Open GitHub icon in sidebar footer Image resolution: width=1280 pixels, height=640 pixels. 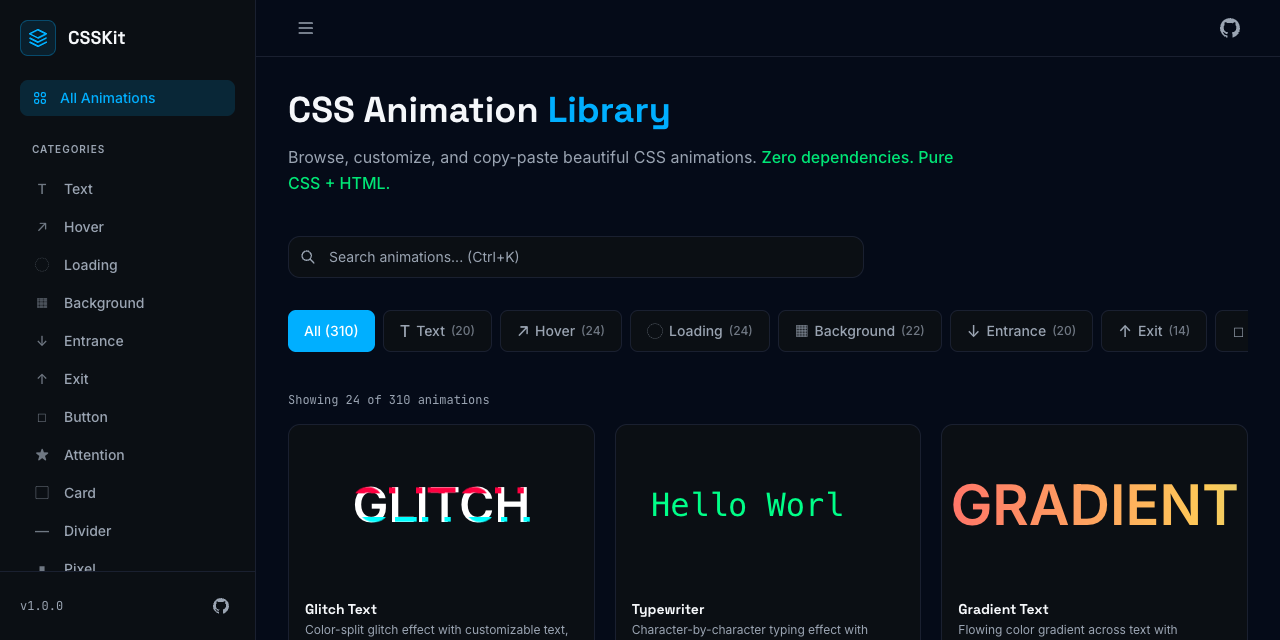coord(221,606)
